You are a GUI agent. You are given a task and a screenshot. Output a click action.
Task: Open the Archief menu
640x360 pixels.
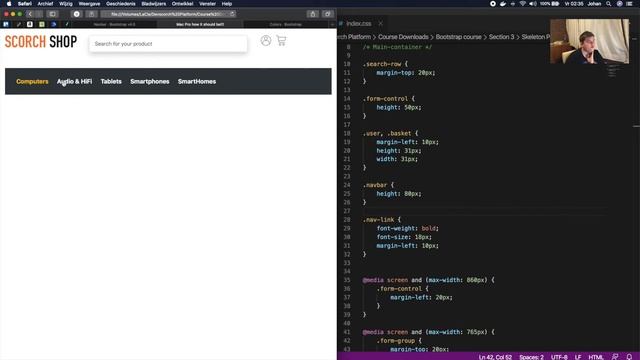pyautogui.click(x=45, y=4)
